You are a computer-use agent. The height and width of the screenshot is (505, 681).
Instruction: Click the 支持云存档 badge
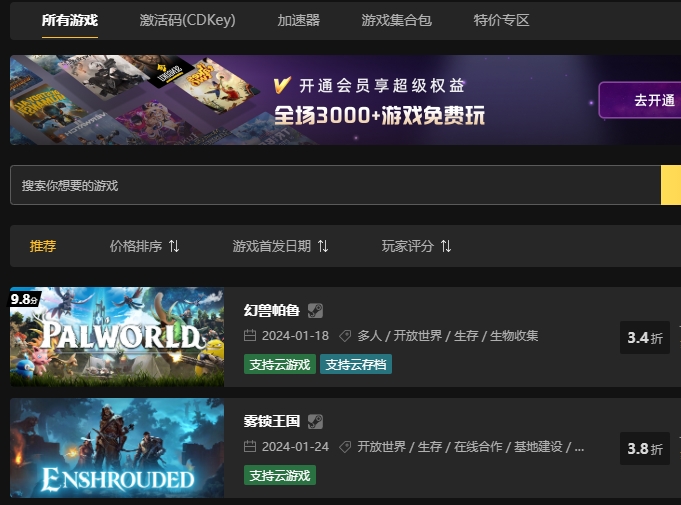356,364
